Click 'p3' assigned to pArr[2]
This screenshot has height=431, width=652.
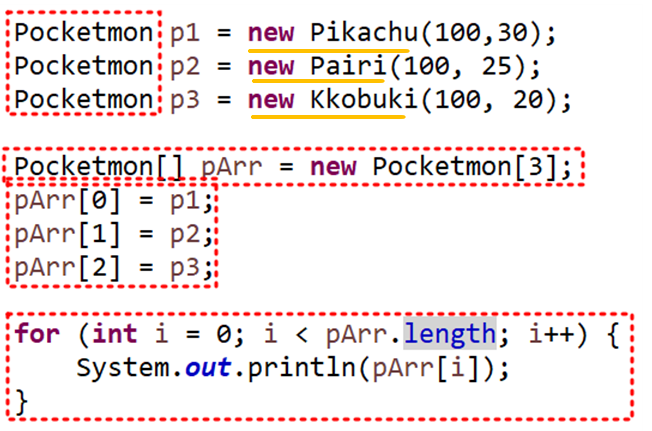(185, 269)
